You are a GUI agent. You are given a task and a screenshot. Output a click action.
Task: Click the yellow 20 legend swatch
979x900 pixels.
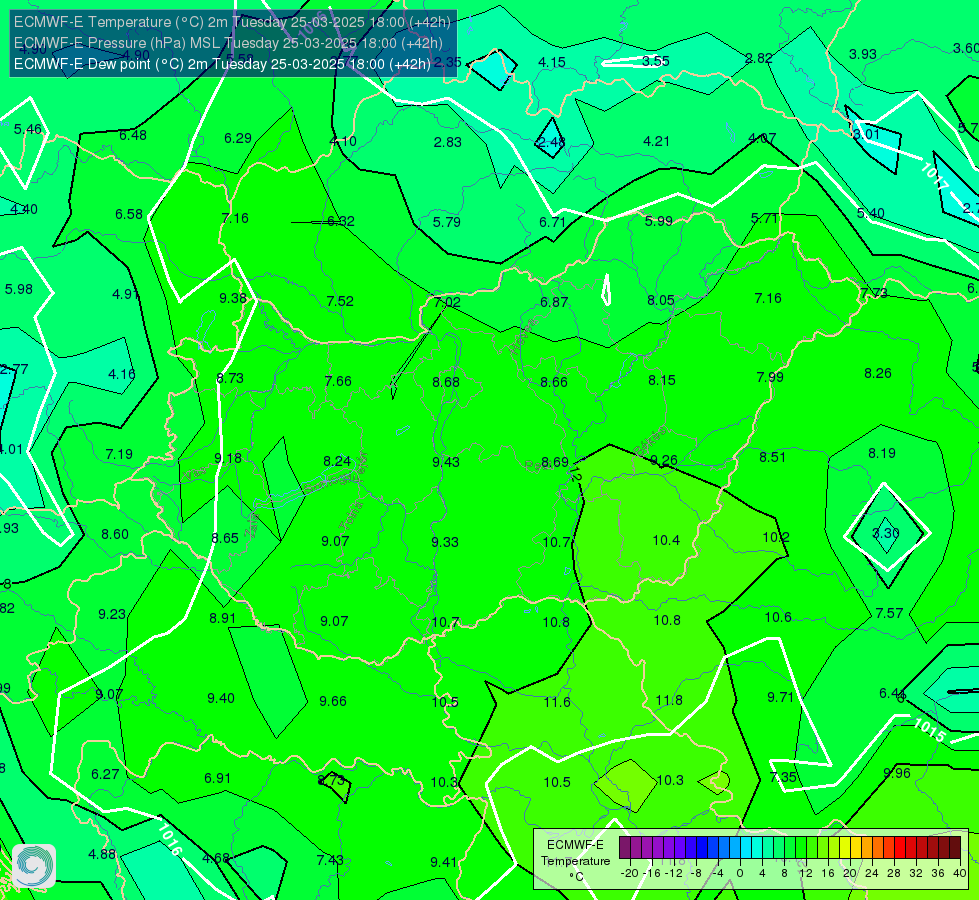tap(845, 848)
